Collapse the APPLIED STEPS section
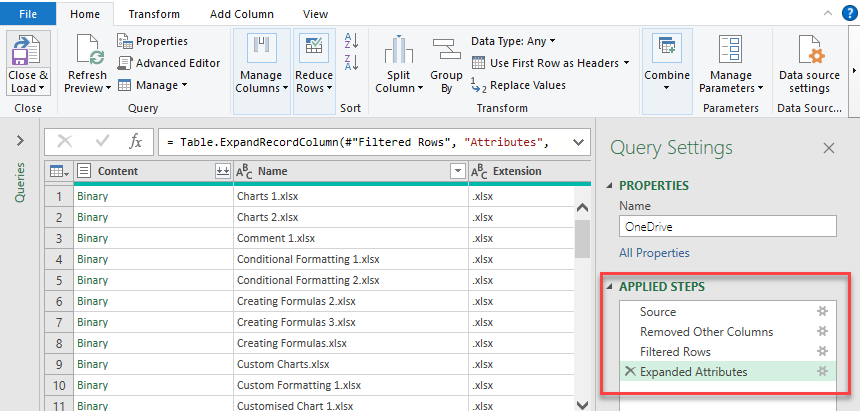 click(x=611, y=287)
